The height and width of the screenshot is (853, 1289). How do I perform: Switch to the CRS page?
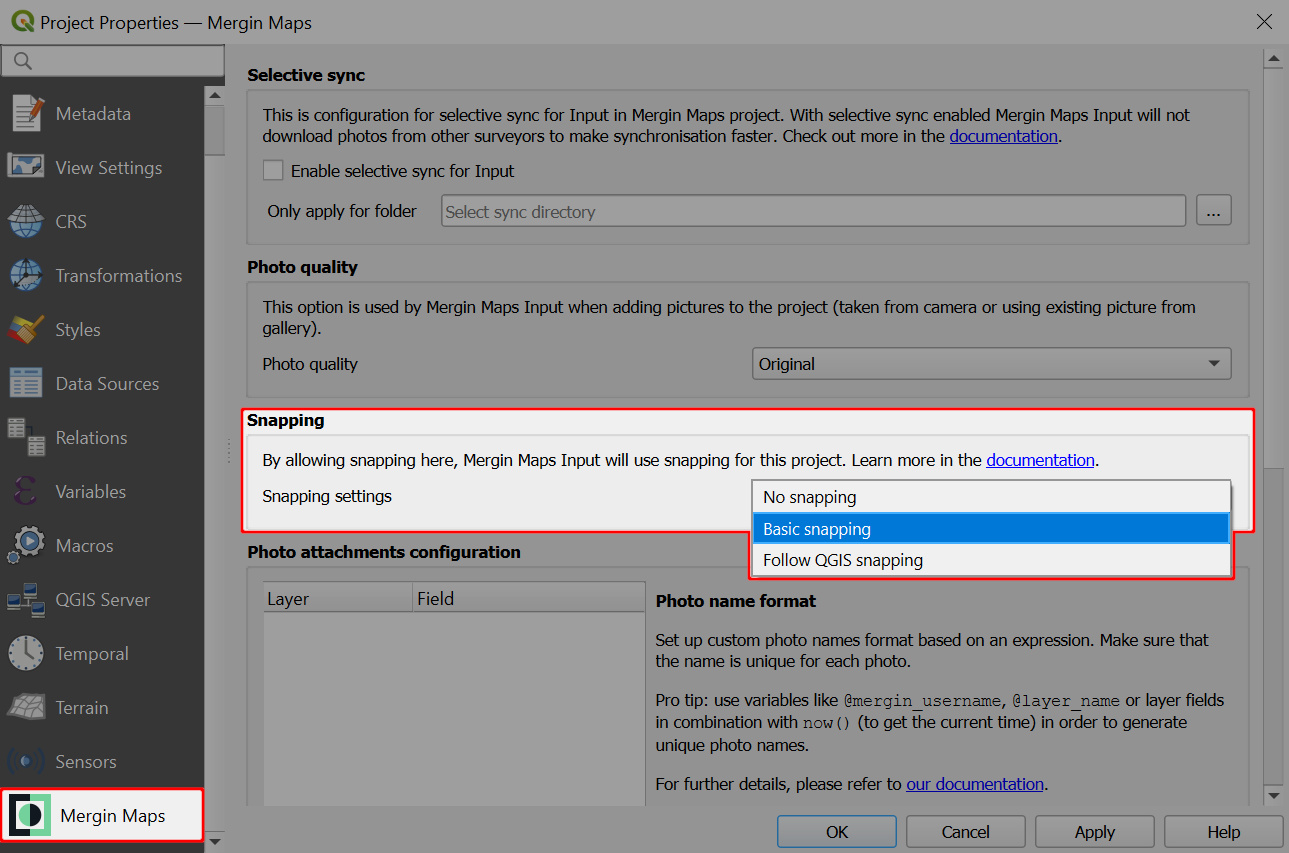(x=102, y=221)
